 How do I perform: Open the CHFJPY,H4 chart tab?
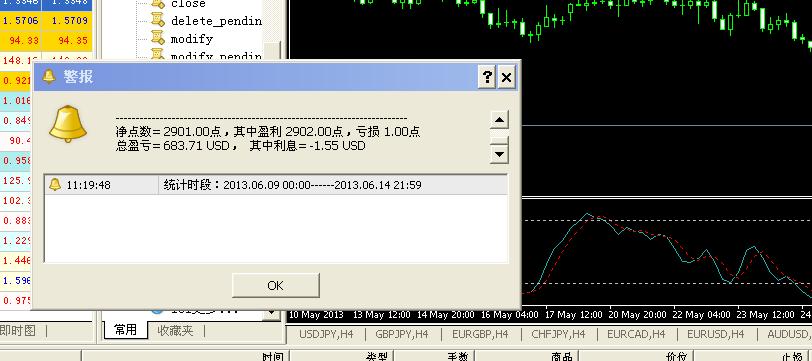pyautogui.click(x=558, y=334)
